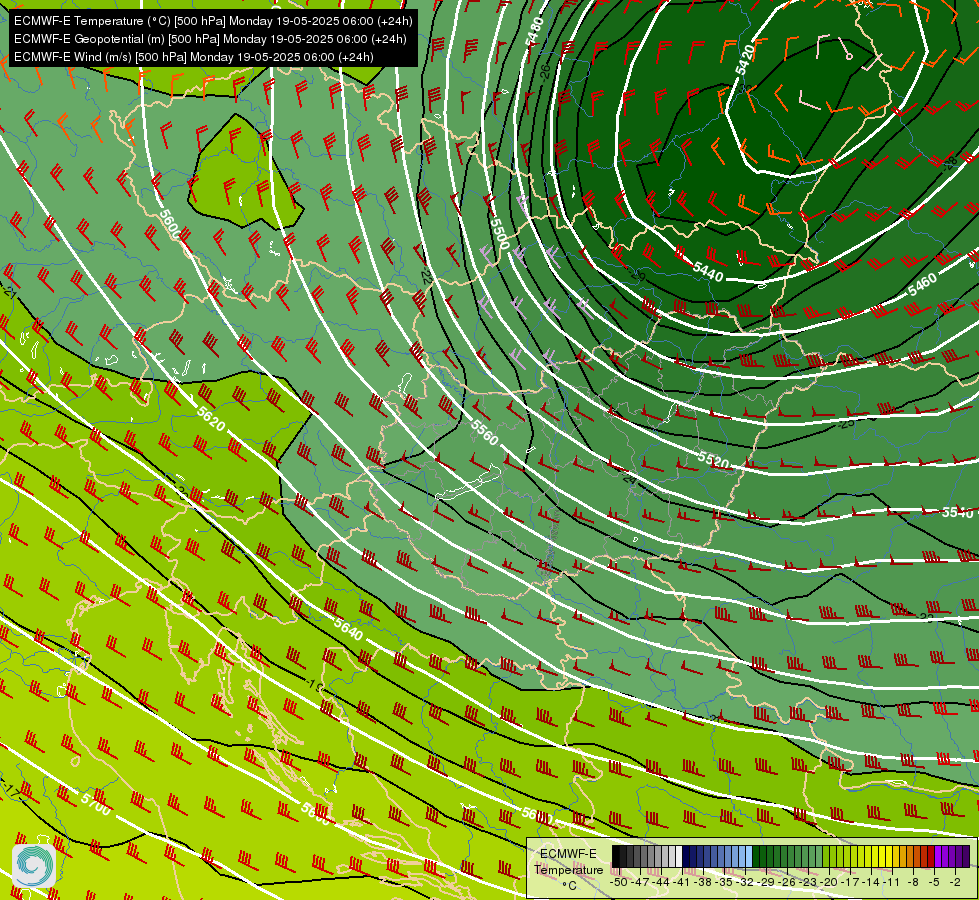Select the ECMWF-E Geopotential header line
Viewport: 979px width, 900px height.
pos(210,39)
